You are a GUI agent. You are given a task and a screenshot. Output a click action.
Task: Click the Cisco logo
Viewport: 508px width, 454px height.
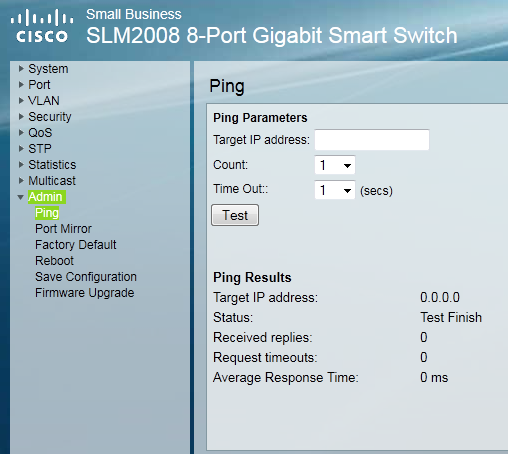pyautogui.click(x=42, y=26)
